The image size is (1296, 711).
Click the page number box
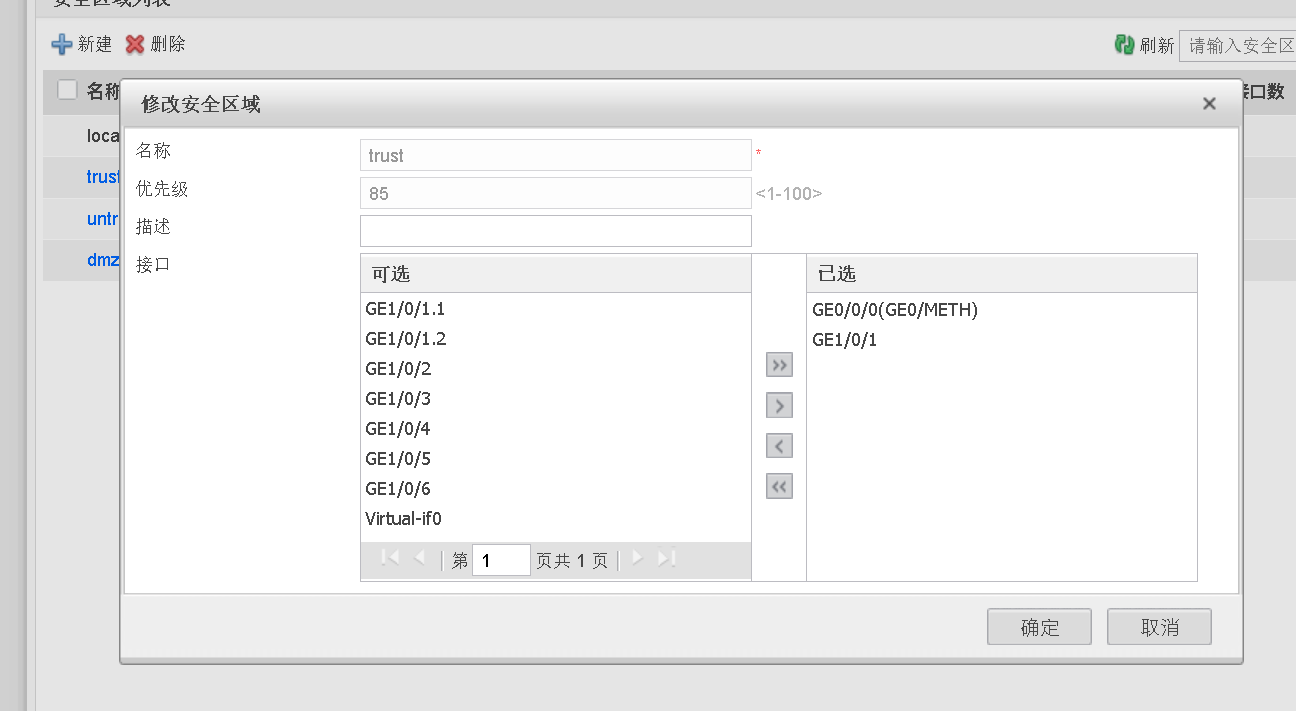point(501,560)
